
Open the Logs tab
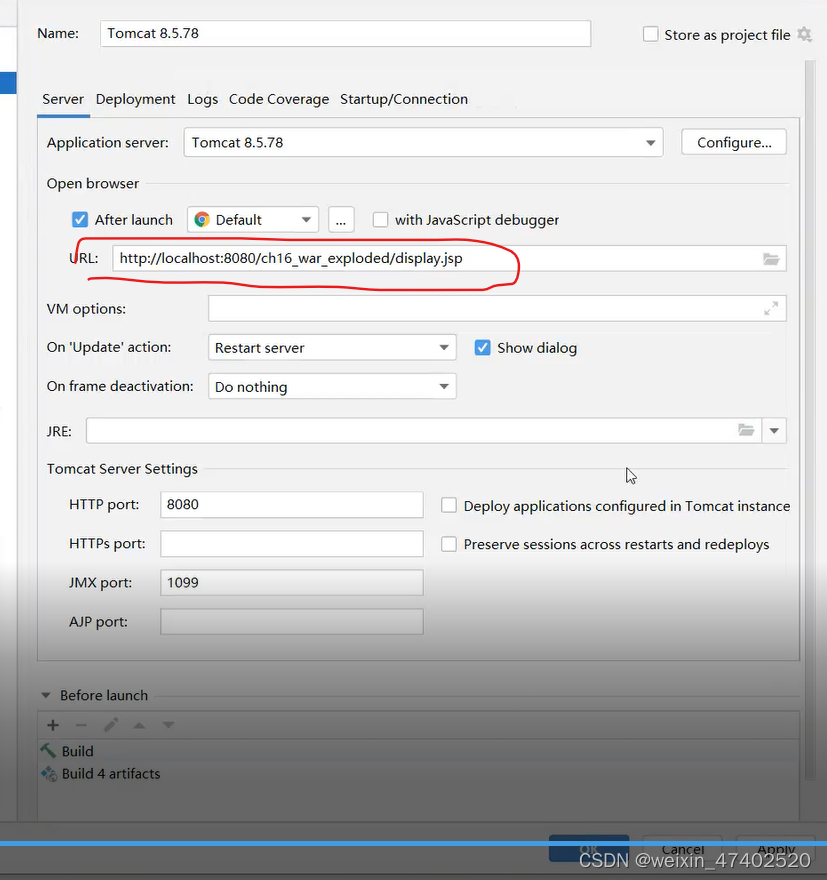203,99
